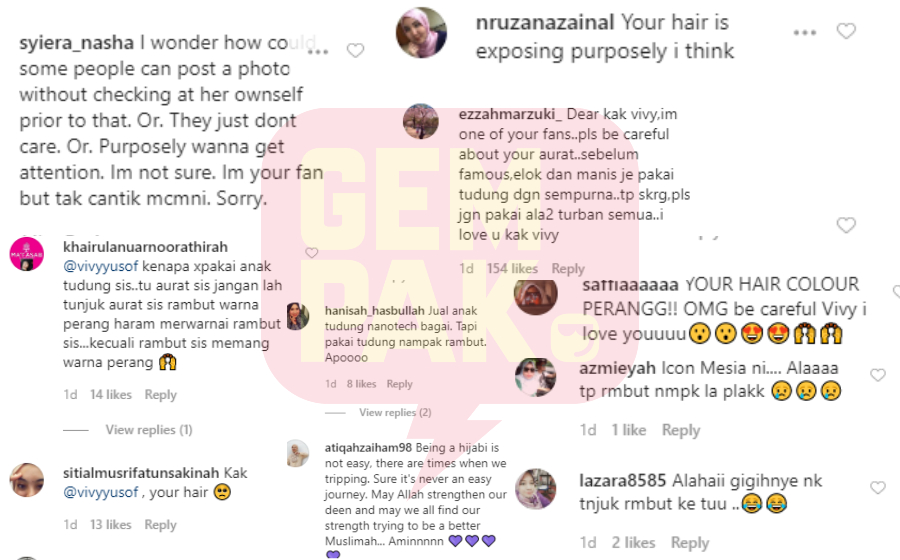
Task: Open sitialmusrifatunsakinah's profile avatar
Action: (x=27, y=480)
